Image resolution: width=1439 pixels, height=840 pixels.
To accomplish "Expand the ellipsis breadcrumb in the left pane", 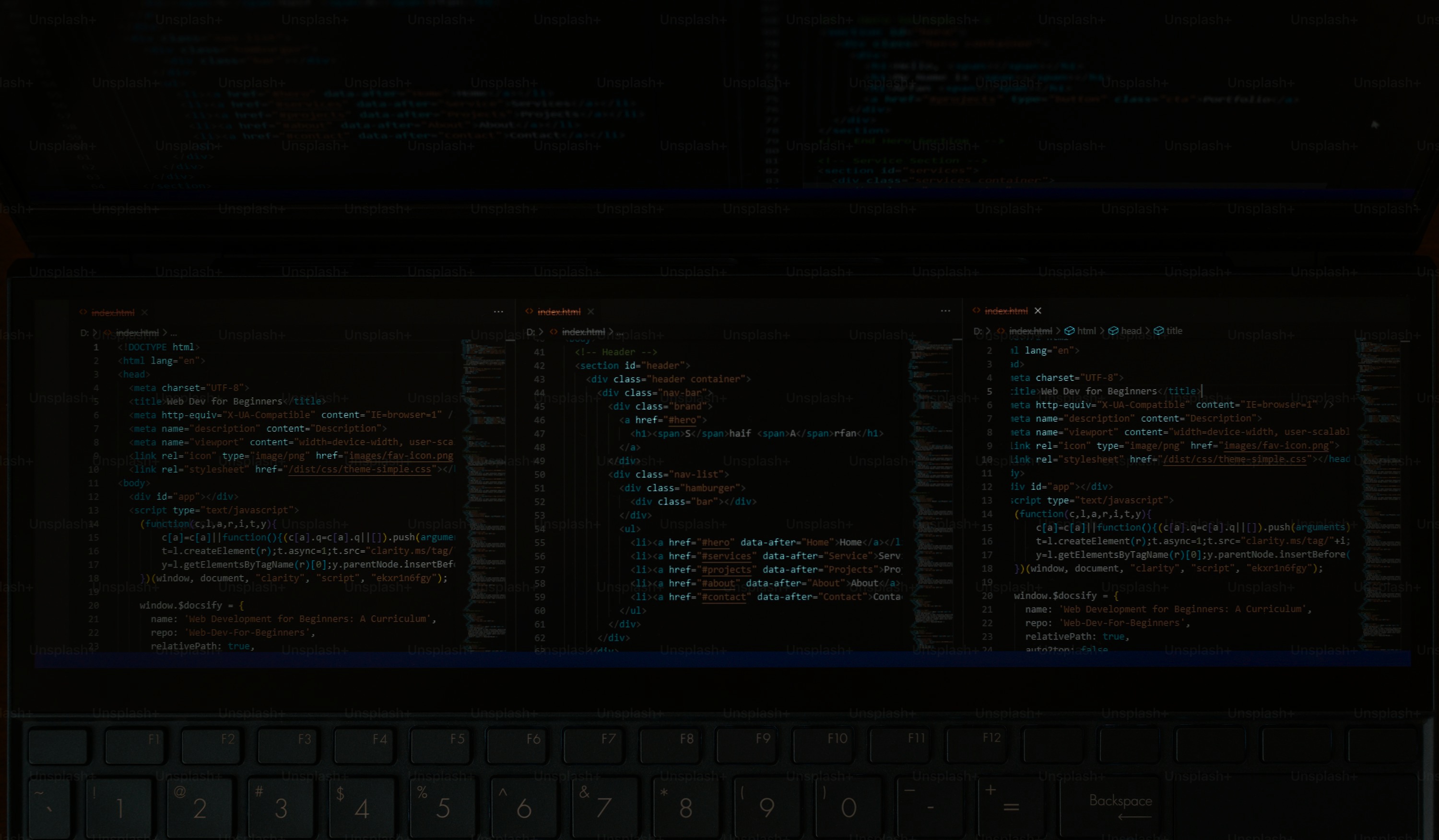I will pyautogui.click(x=174, y=333).
